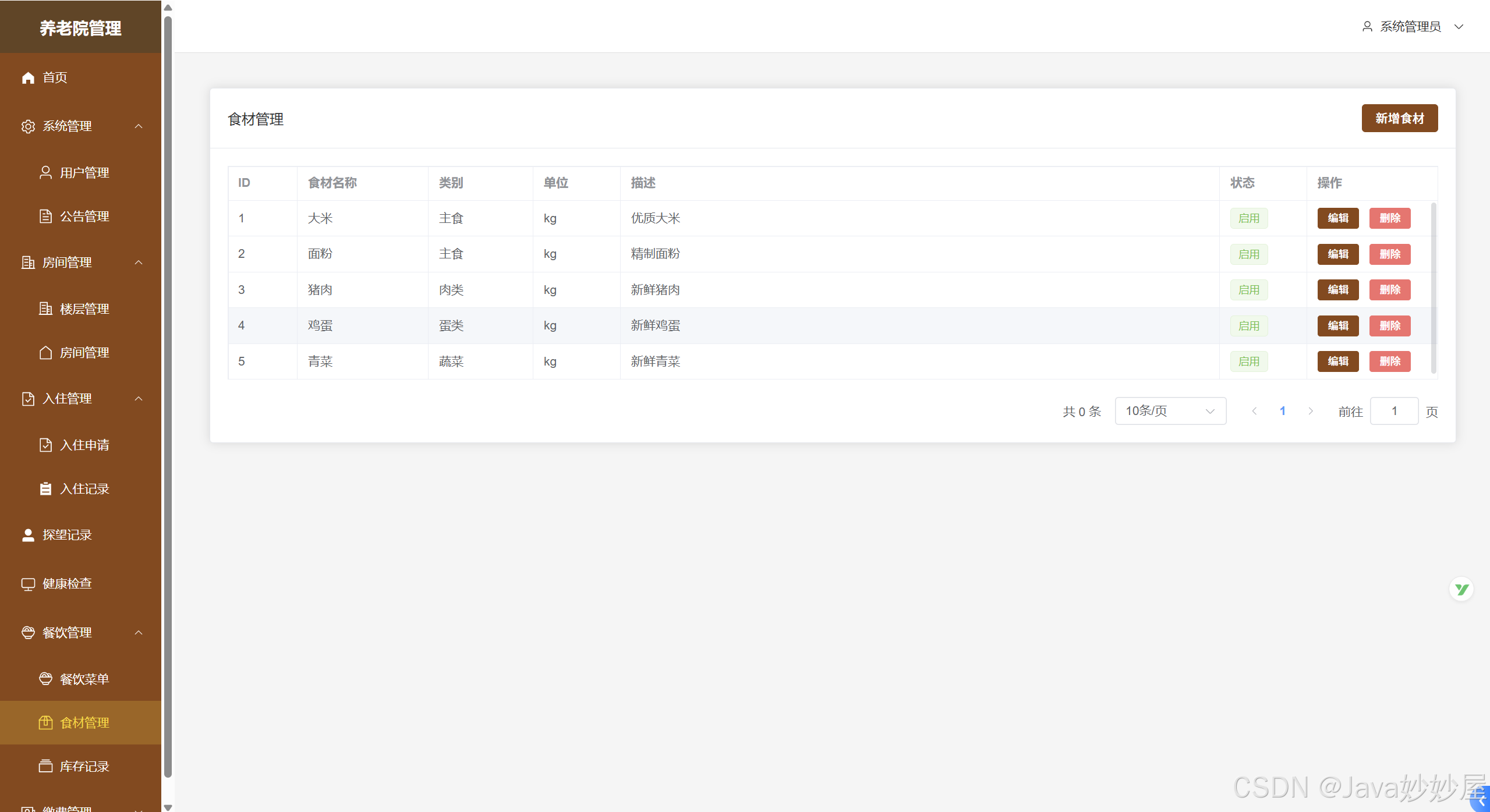
Task: Click the document icon beside 公告管理
Action: (x=45, y=216)
